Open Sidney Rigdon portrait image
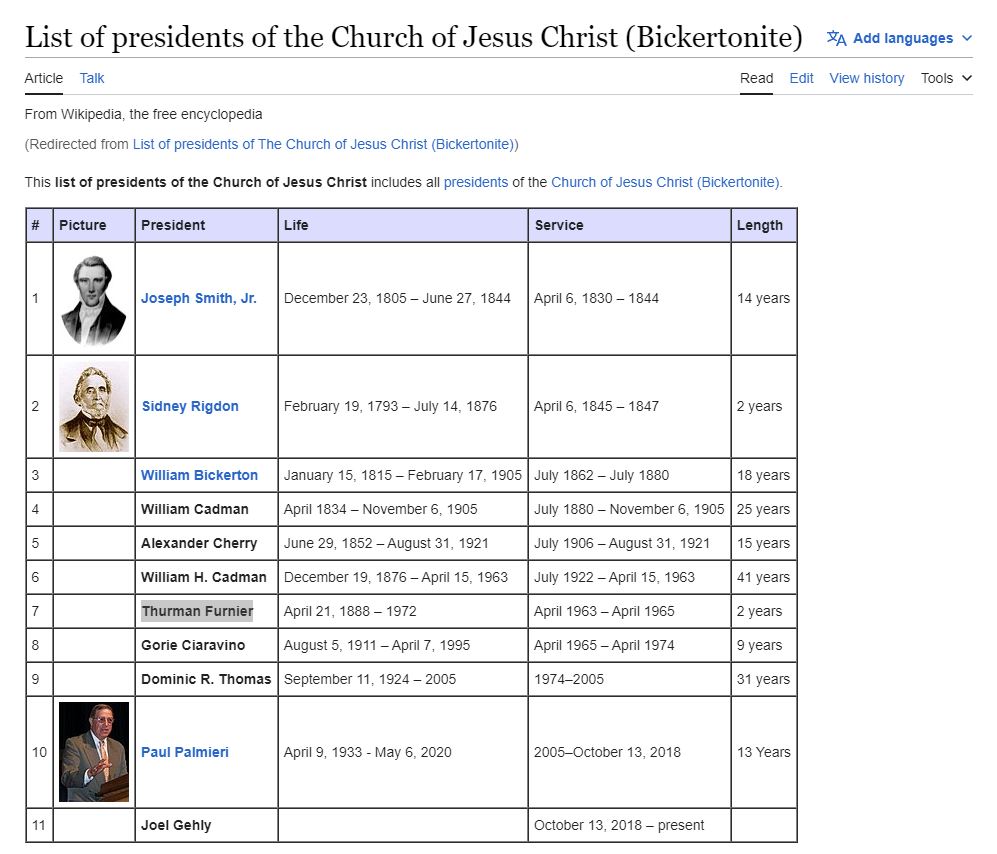This screenshot has width=997, height=854. pyautogui.click(x=93, y=406)
